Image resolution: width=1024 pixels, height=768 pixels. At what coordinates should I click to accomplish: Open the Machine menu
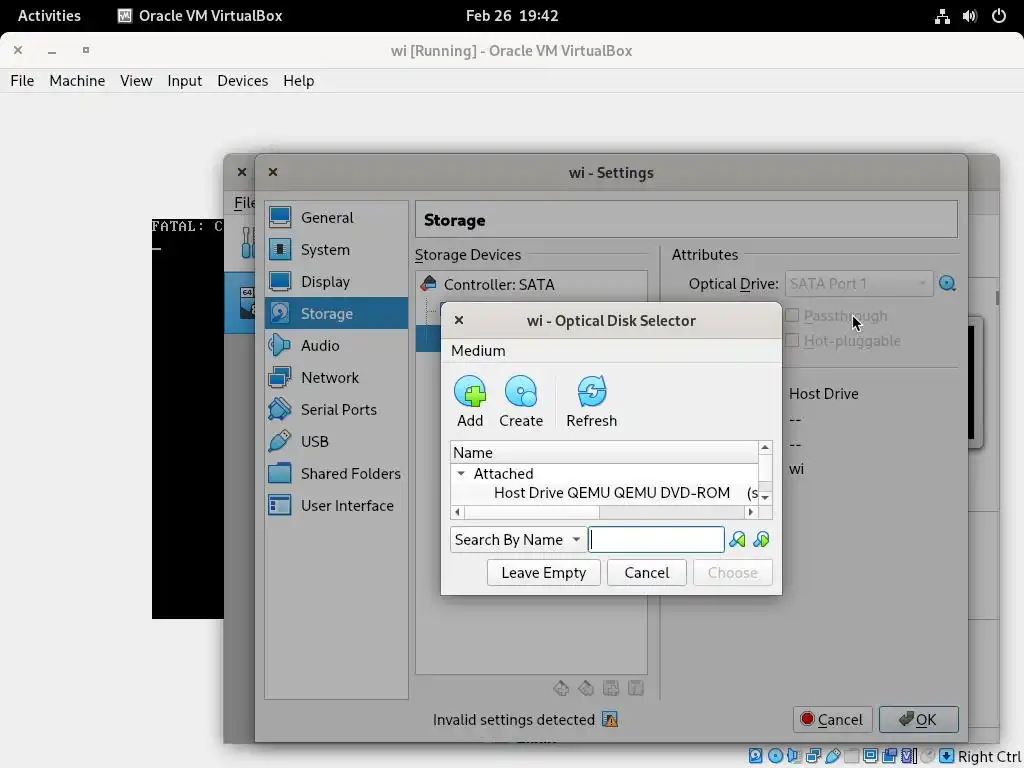point(77,81)
